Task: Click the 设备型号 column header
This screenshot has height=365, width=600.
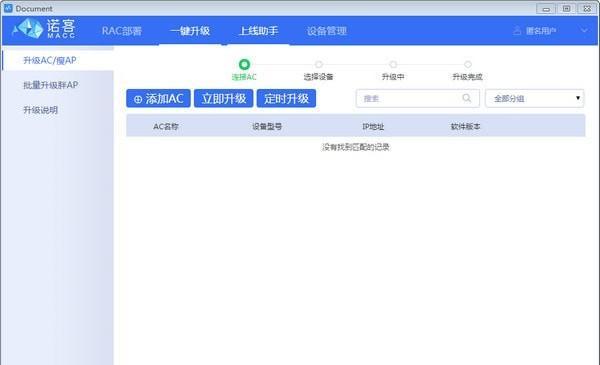Action: click(x=267, y=127)
